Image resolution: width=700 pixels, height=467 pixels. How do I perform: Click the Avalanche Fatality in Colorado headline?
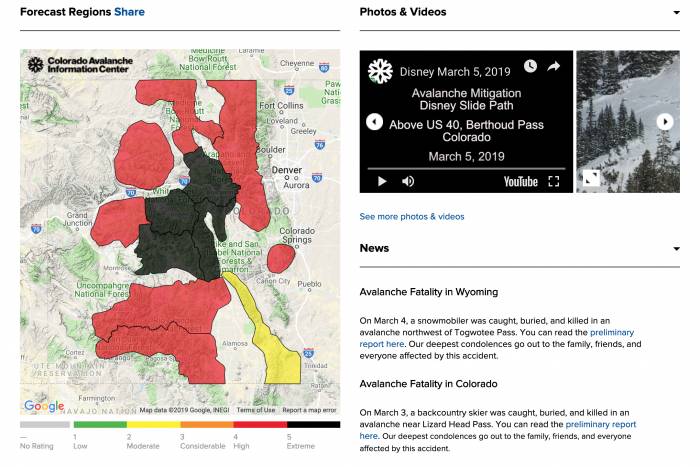click(428, 384)
